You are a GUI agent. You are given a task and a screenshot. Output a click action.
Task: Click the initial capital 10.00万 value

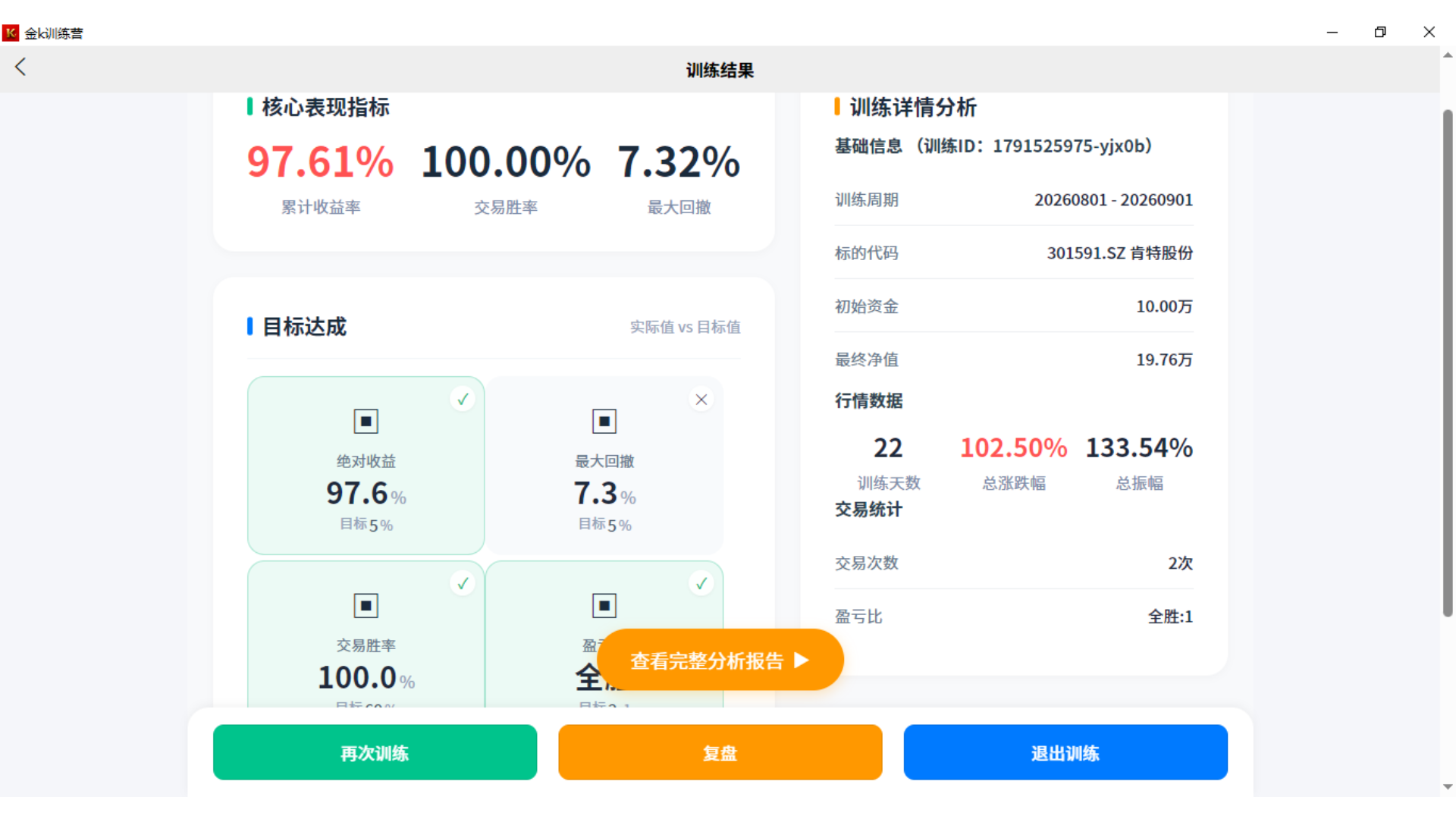[1164, 306]
